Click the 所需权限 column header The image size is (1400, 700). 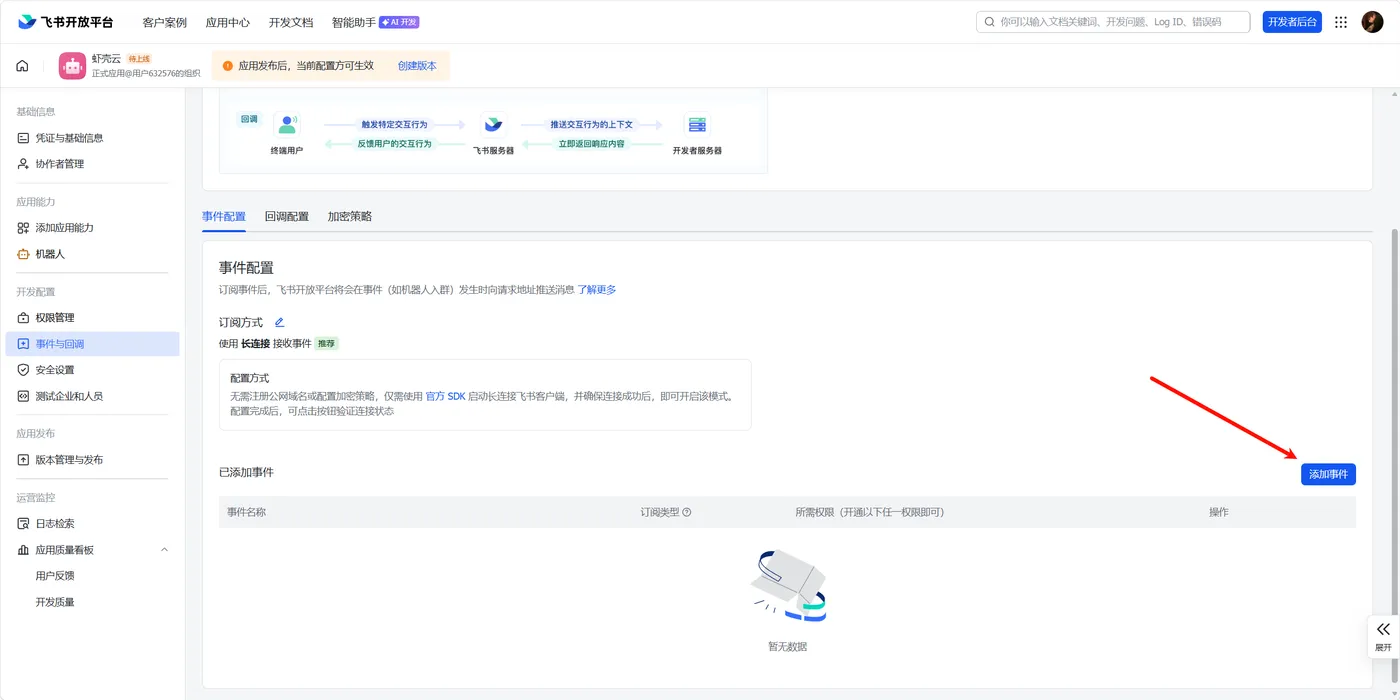tap(870, 512)
